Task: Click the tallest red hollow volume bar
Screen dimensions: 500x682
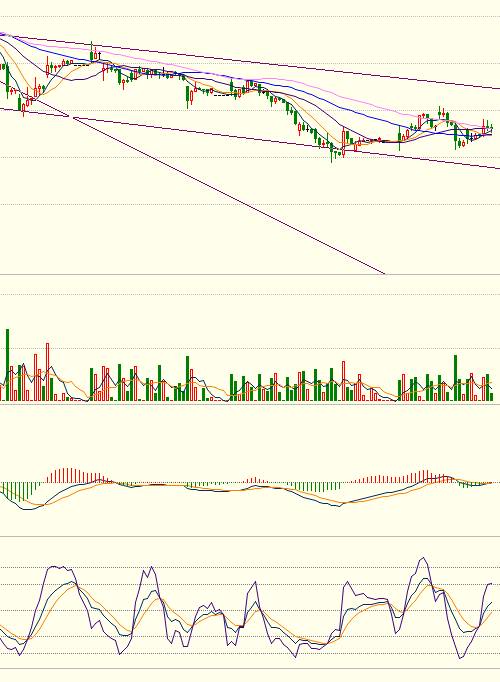Action: 47,372
